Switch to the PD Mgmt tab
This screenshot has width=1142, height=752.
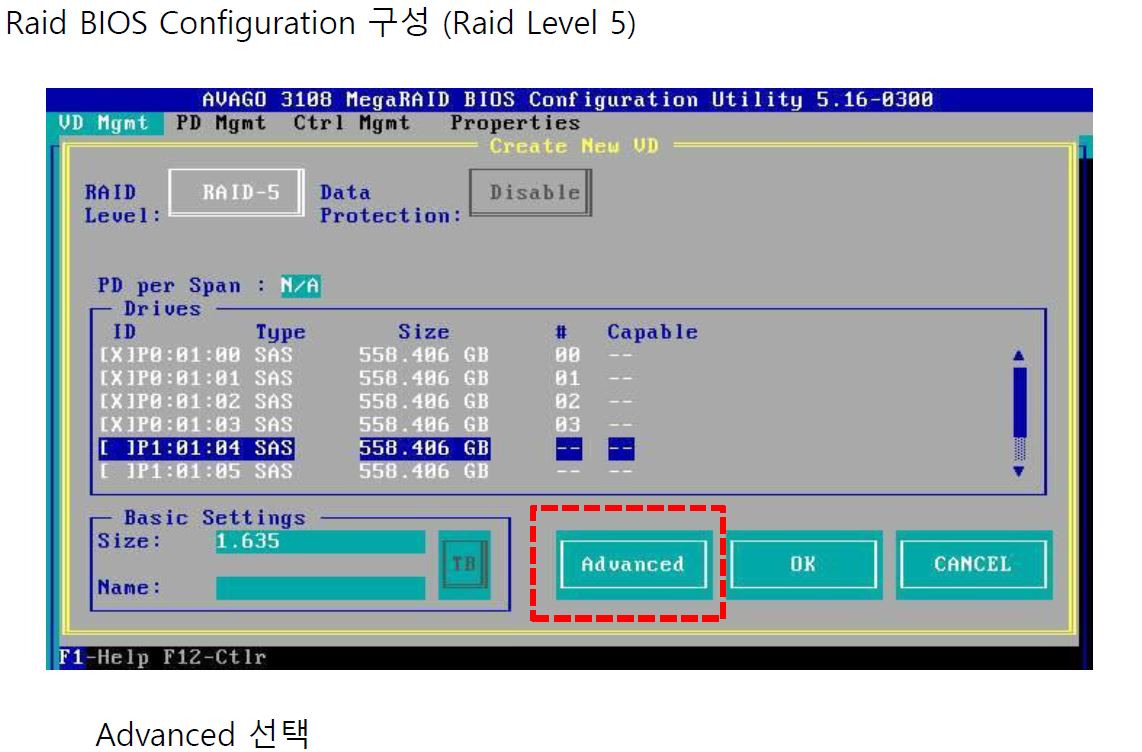pos(221,123)
